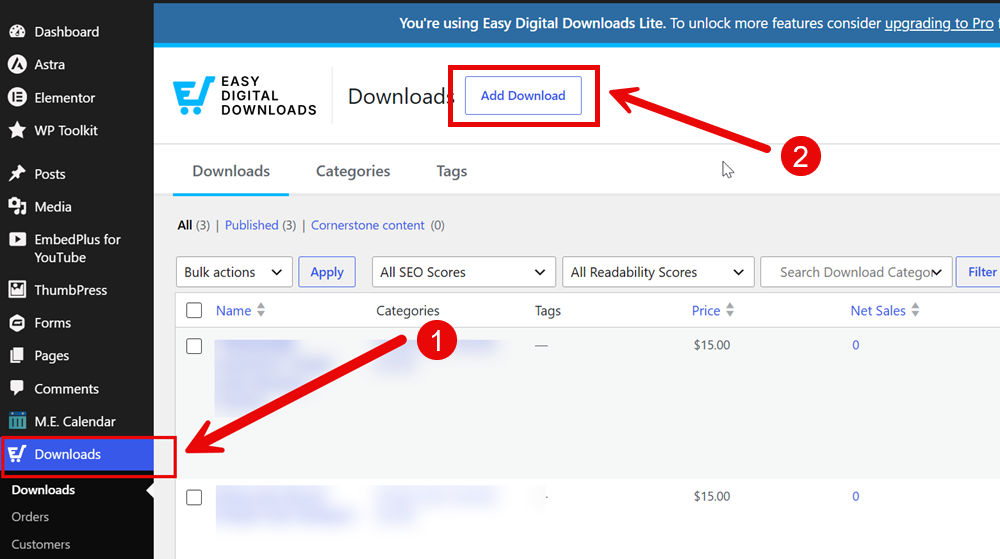The width and height of the screenshot is (1000, 559).
Task: Open EmbedPlus for YouTube menu item
Action: point(77,248)
